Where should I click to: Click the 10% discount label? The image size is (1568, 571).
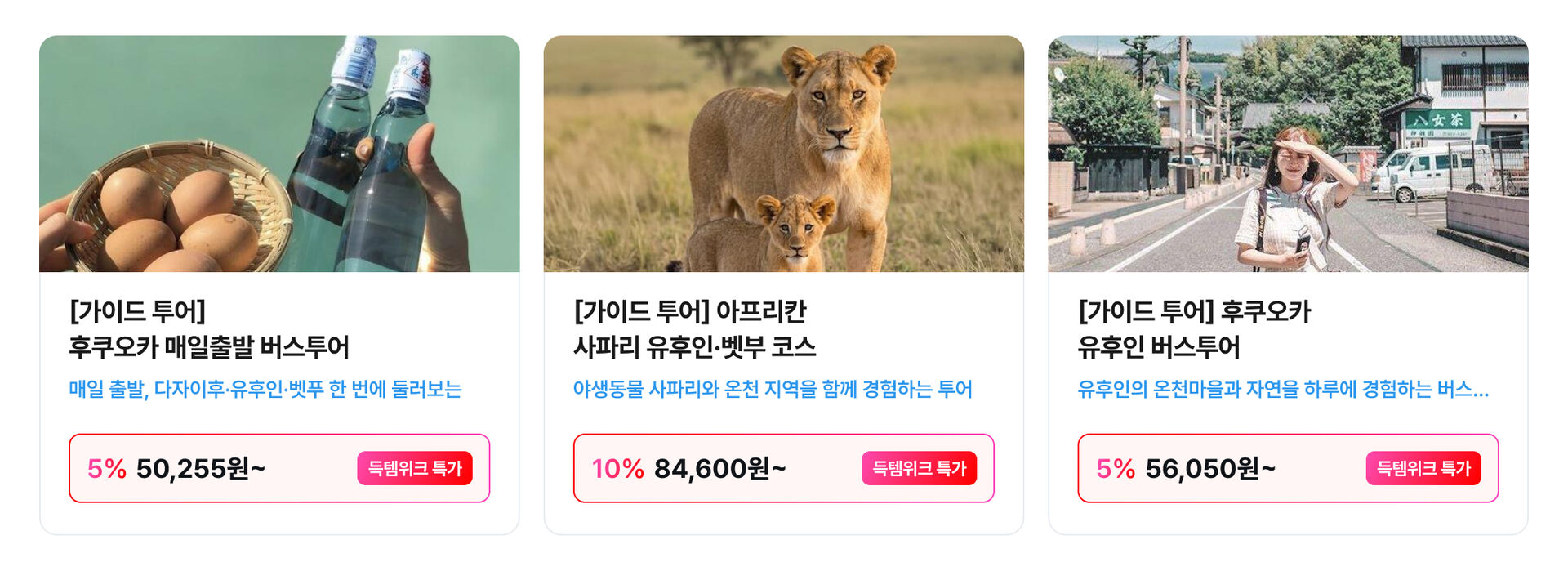tap(617, 468)
